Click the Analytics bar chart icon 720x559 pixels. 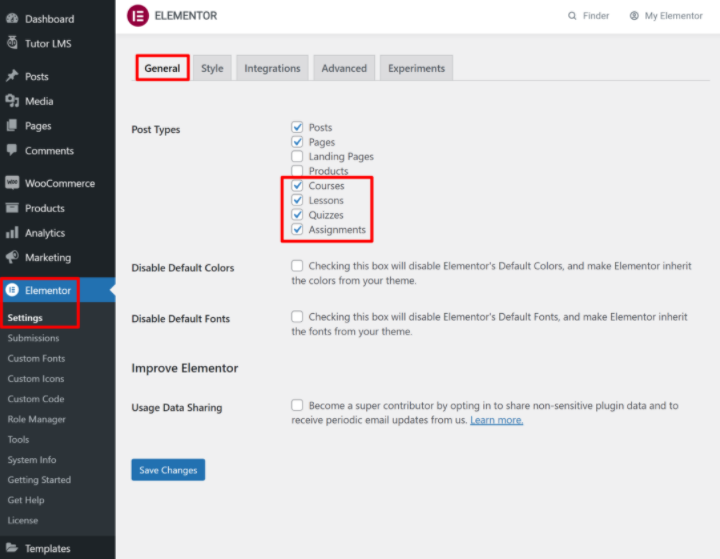click(x=12, y=233)
